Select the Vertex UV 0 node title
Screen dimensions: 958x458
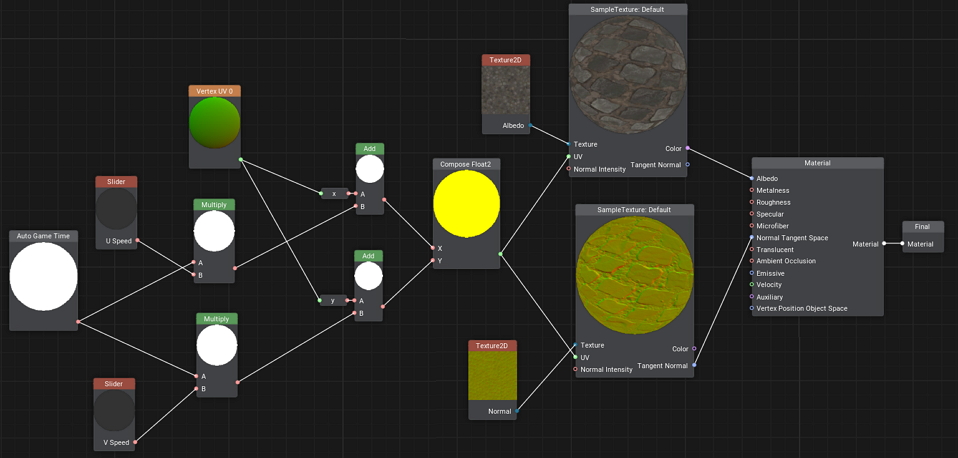point(214,91)
